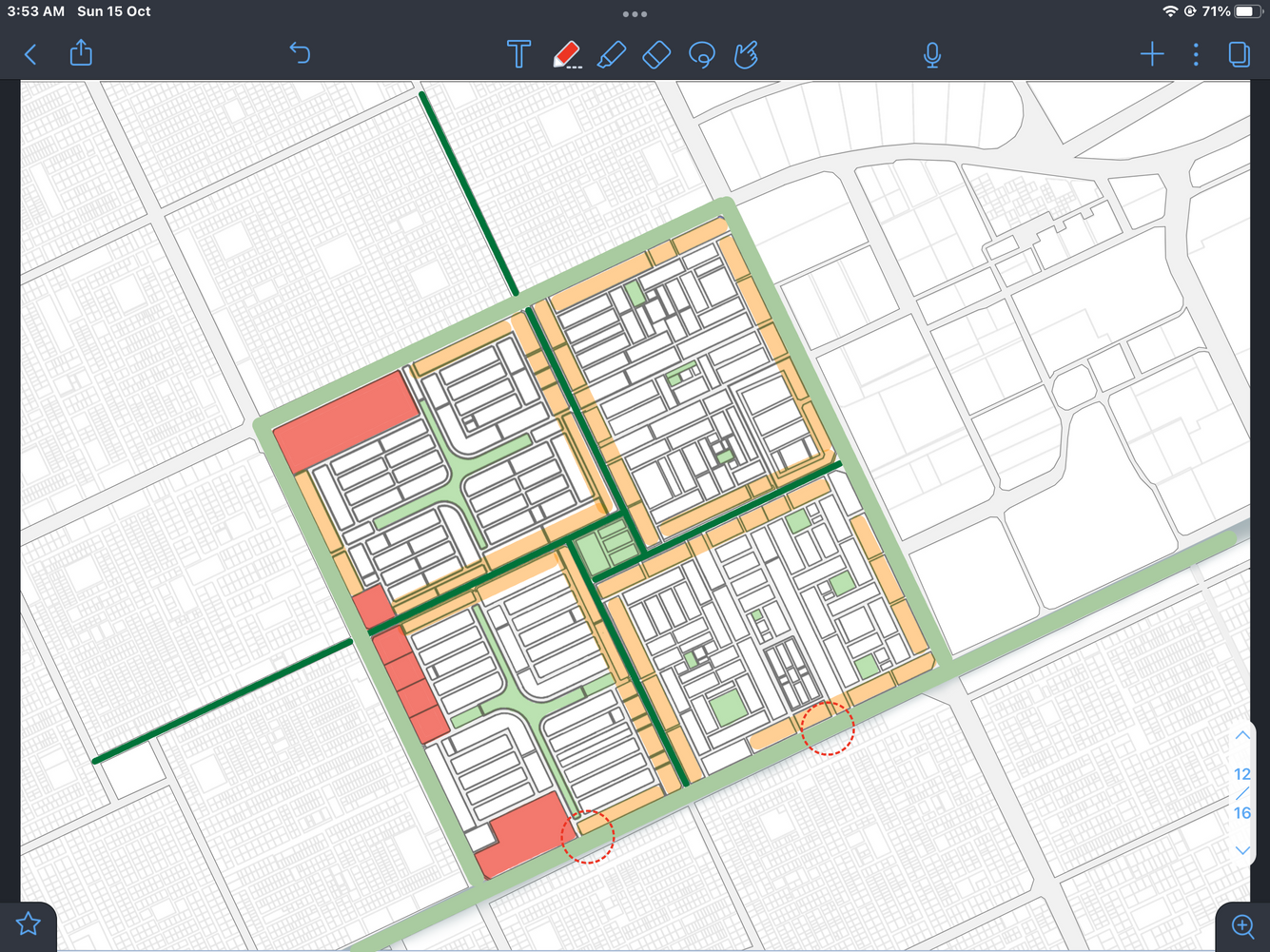Viewport: 1270px width, 952px height.
Task: Toggle the star bookmark for this page
Action: (x=29, y=923)
